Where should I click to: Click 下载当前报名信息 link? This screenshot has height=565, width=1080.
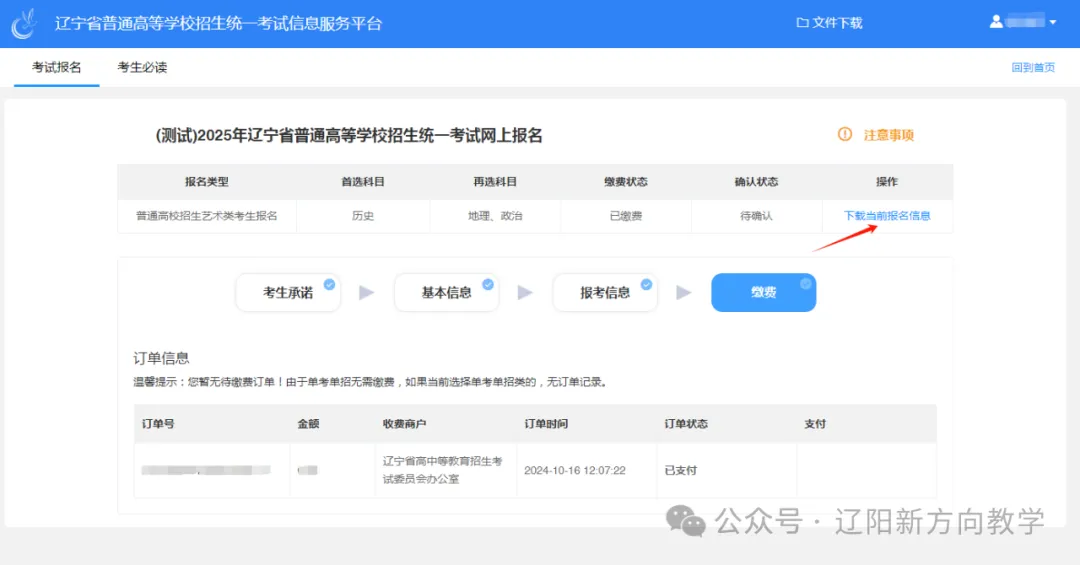tap(887, 216)
